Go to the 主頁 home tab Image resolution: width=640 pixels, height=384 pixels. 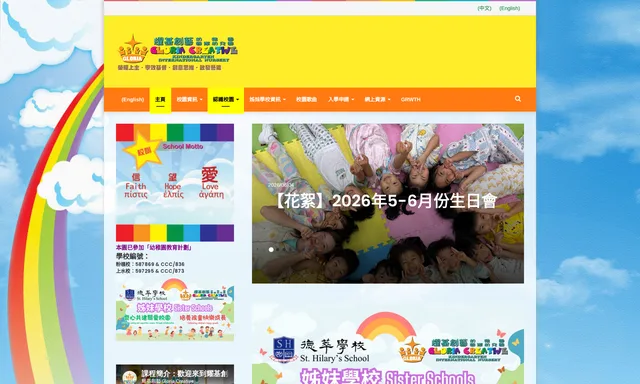pyautogui.click(x=160, y=99)
